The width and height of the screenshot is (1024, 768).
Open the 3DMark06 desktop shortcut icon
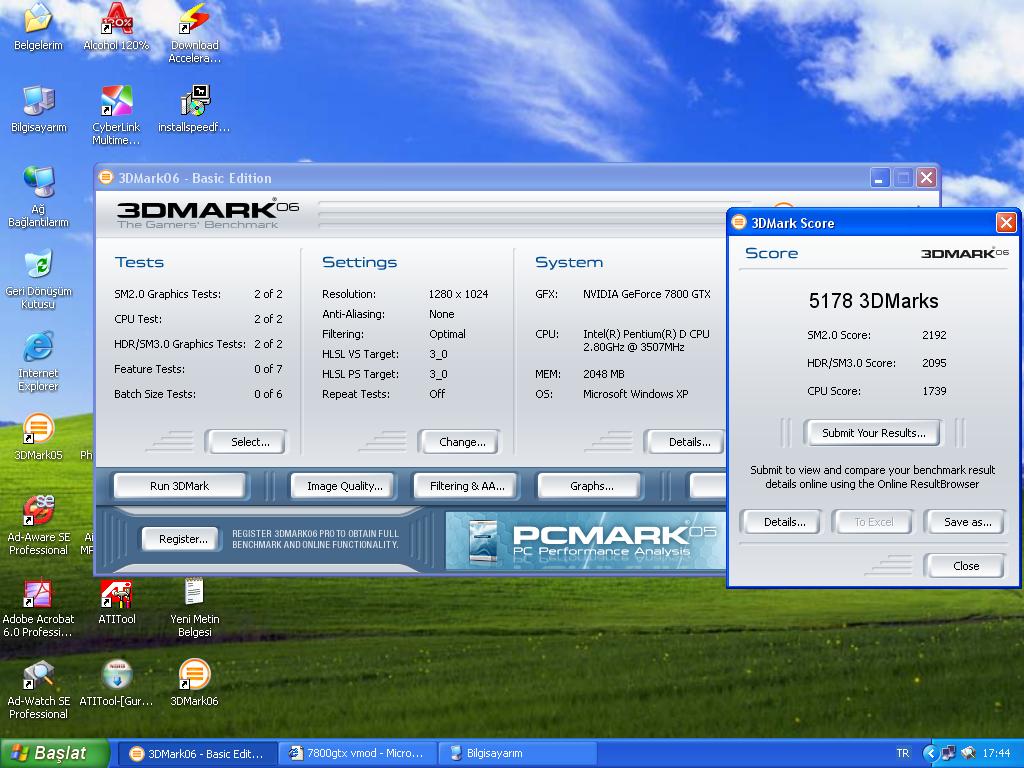pos(194,676)
